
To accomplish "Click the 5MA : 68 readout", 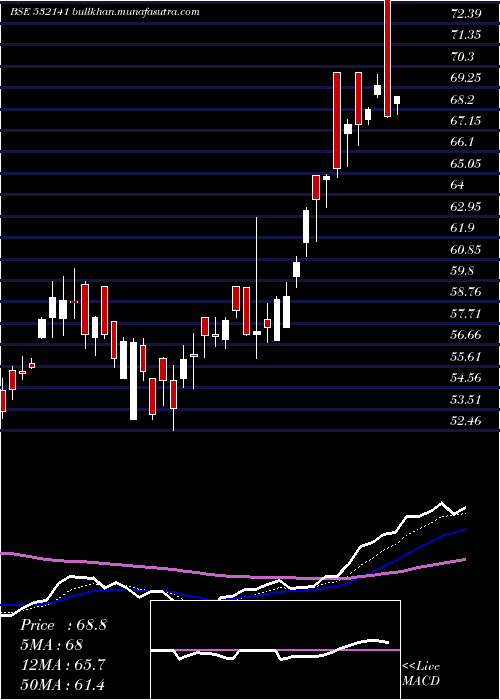I will (x=51, y=645).
